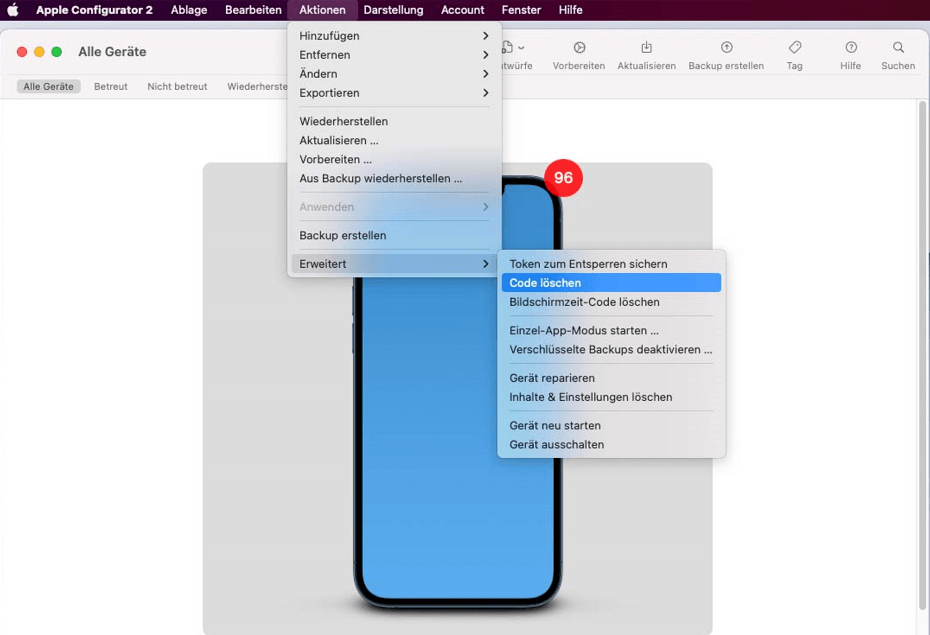Switch to the Wiederherstellung filter tab

(x=257, y=87)
